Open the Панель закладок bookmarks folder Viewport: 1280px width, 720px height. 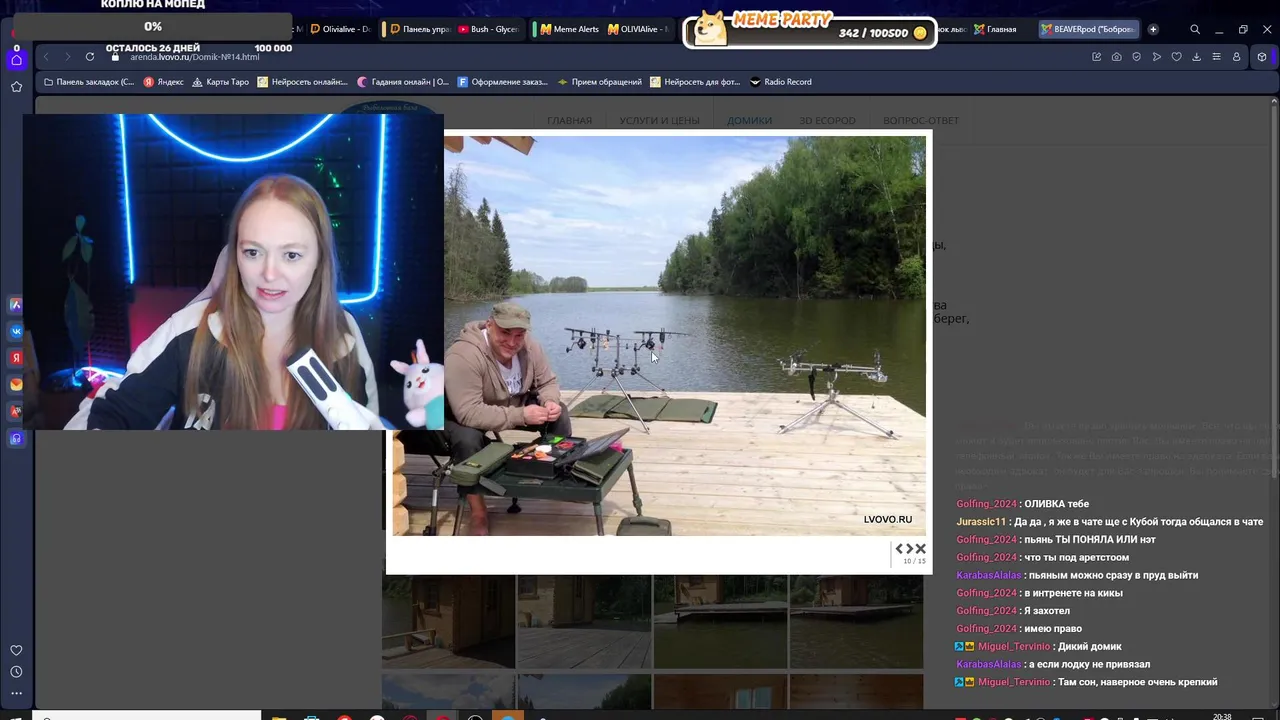point(88,82)
